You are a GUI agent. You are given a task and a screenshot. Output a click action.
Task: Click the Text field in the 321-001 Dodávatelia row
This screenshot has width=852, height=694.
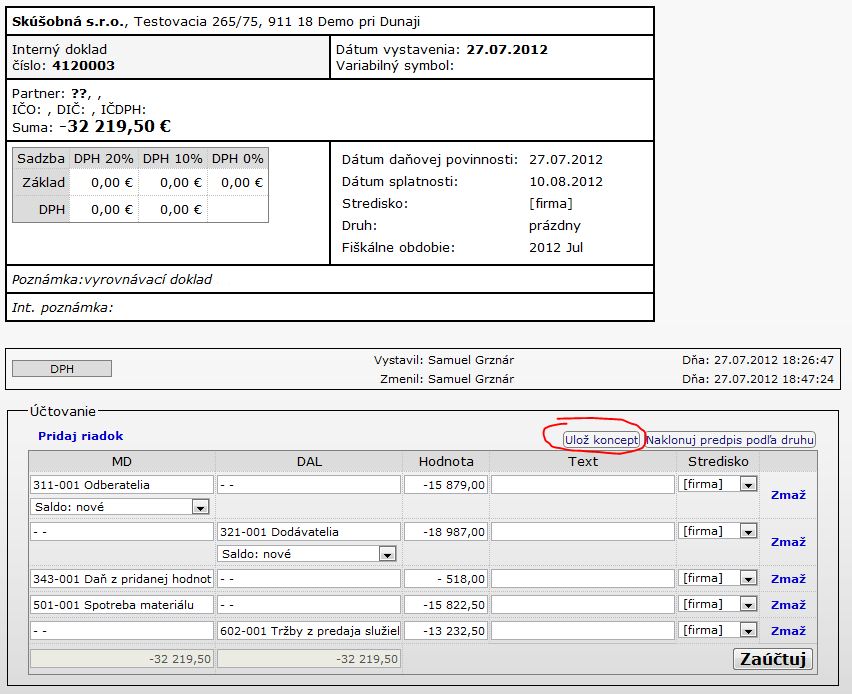pos(582,532)
